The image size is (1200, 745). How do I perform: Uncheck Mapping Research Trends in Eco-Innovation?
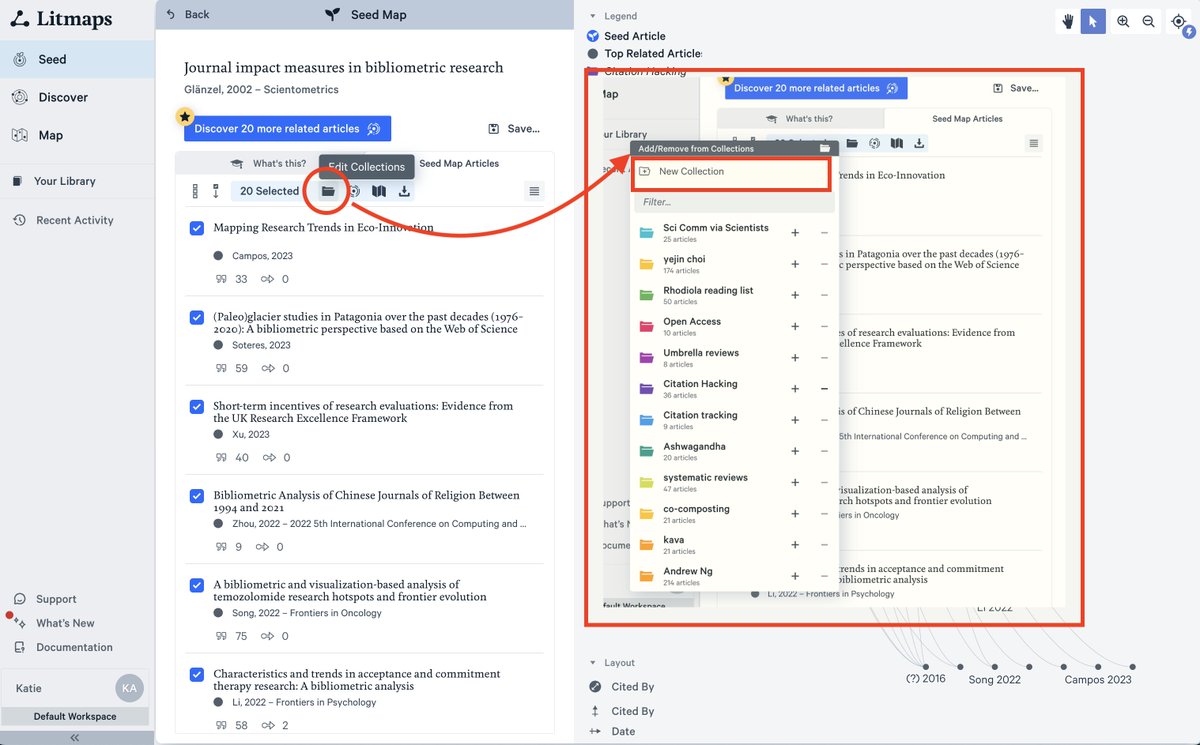[197, 229]
